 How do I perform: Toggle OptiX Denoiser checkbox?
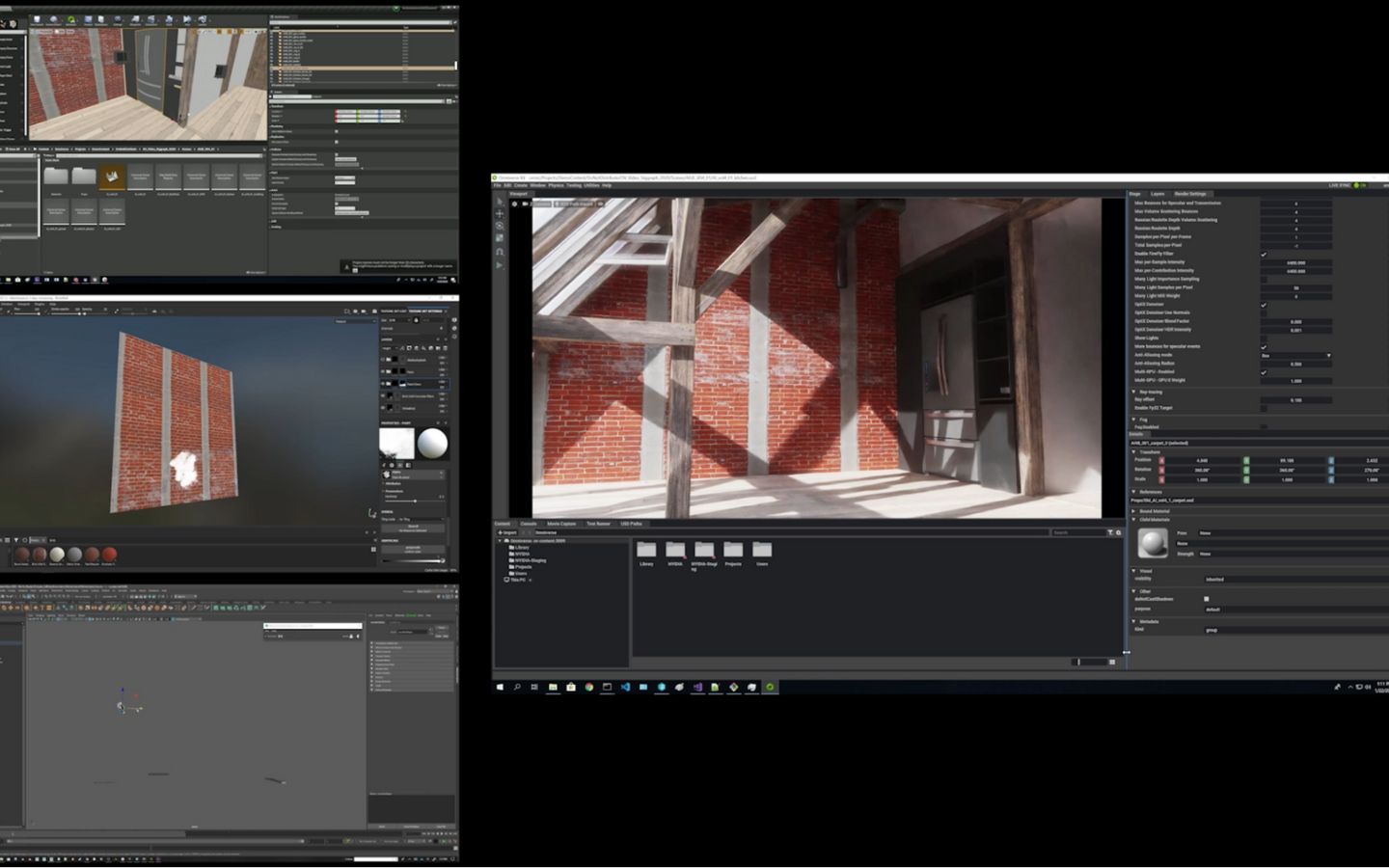pos(1264,305)
